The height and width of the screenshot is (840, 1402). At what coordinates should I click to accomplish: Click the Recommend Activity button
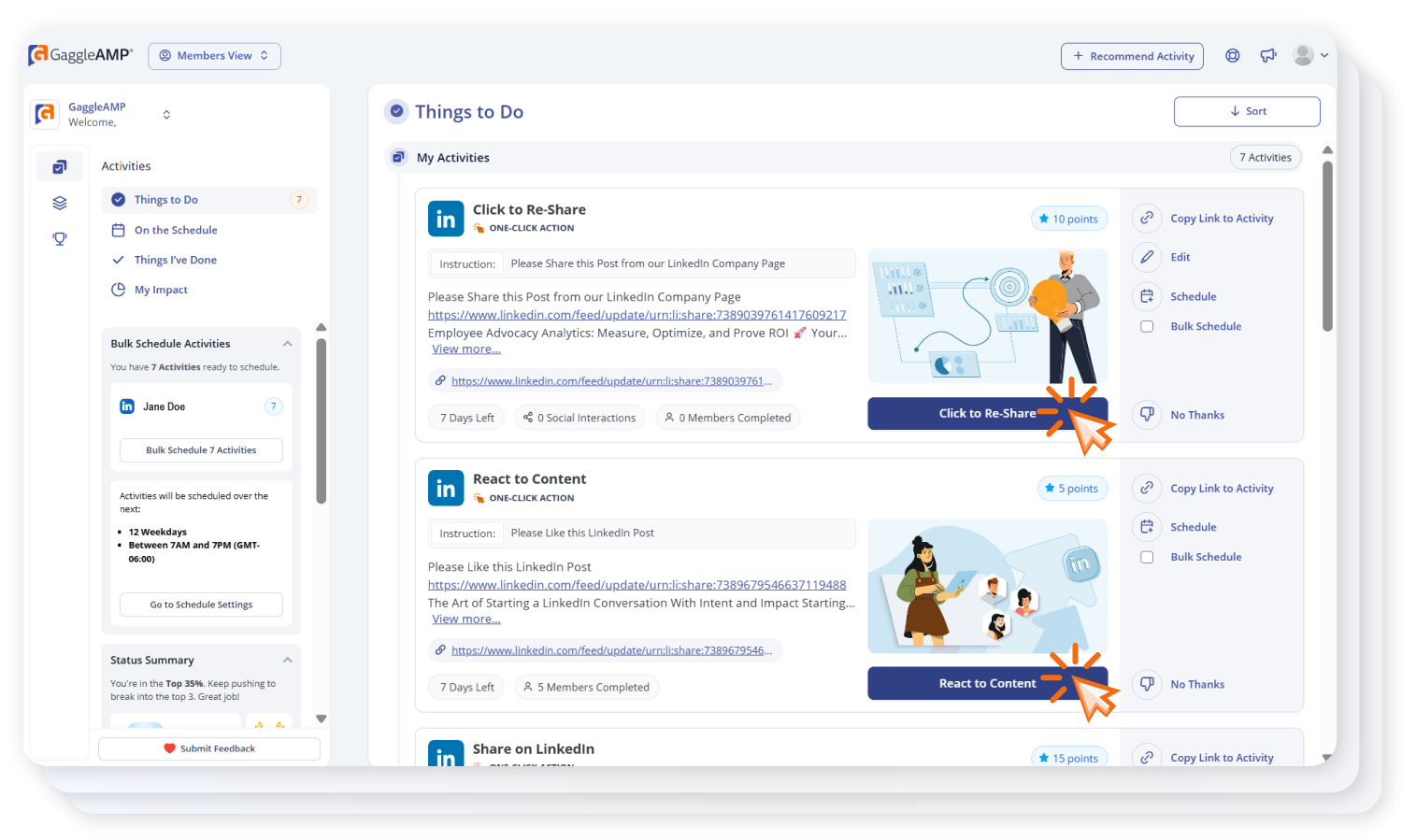click(x=1132, y=55)
